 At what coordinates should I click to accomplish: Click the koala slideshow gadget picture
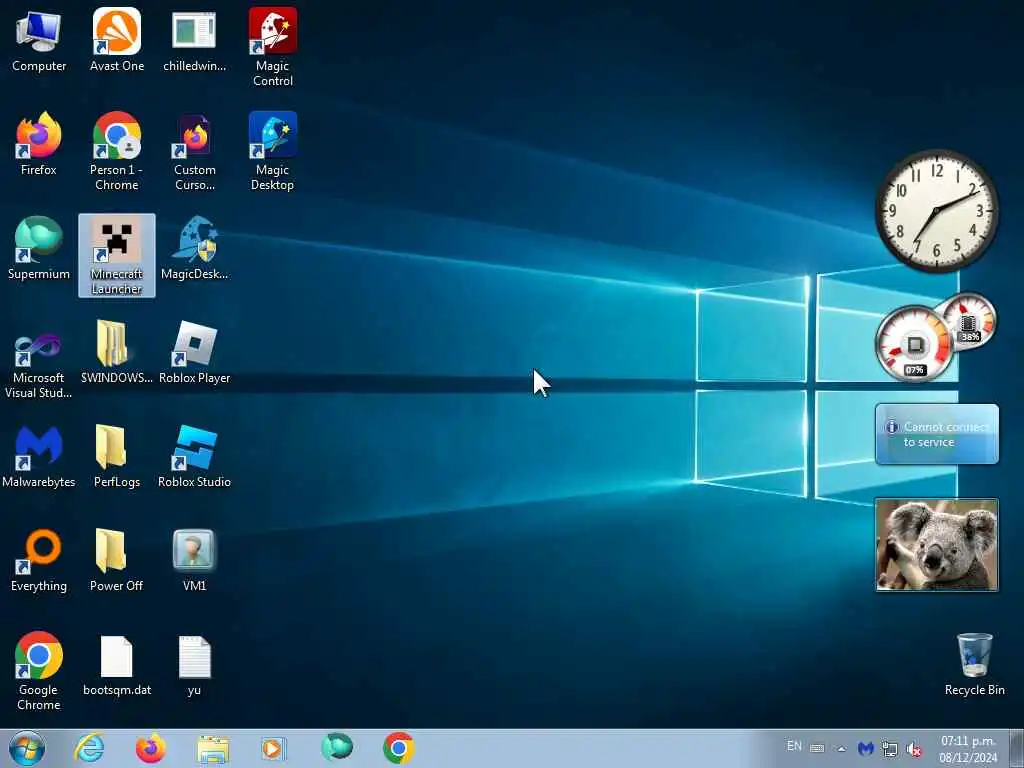click(936, 545)
